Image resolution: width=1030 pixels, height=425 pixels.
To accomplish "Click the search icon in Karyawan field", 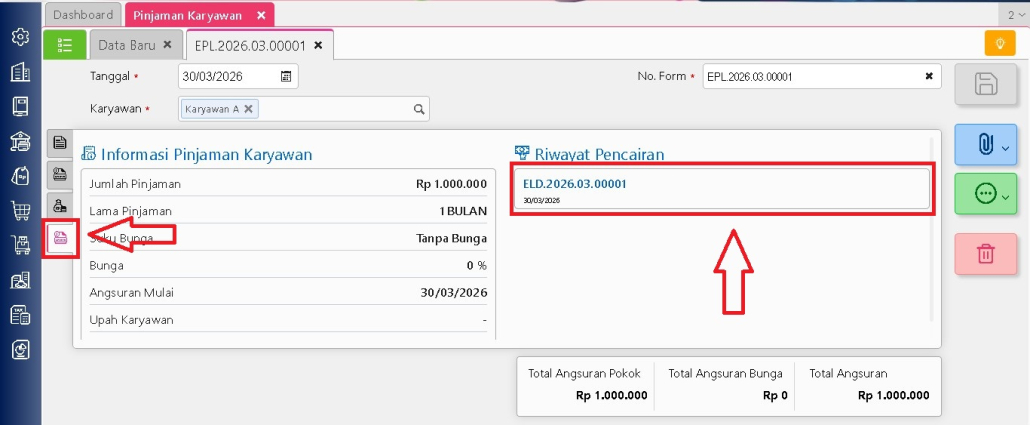I will (419, 110).
